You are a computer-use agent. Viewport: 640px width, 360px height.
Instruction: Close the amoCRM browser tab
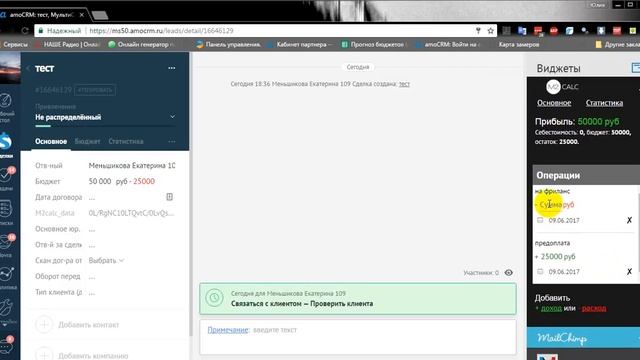[82, 15]
